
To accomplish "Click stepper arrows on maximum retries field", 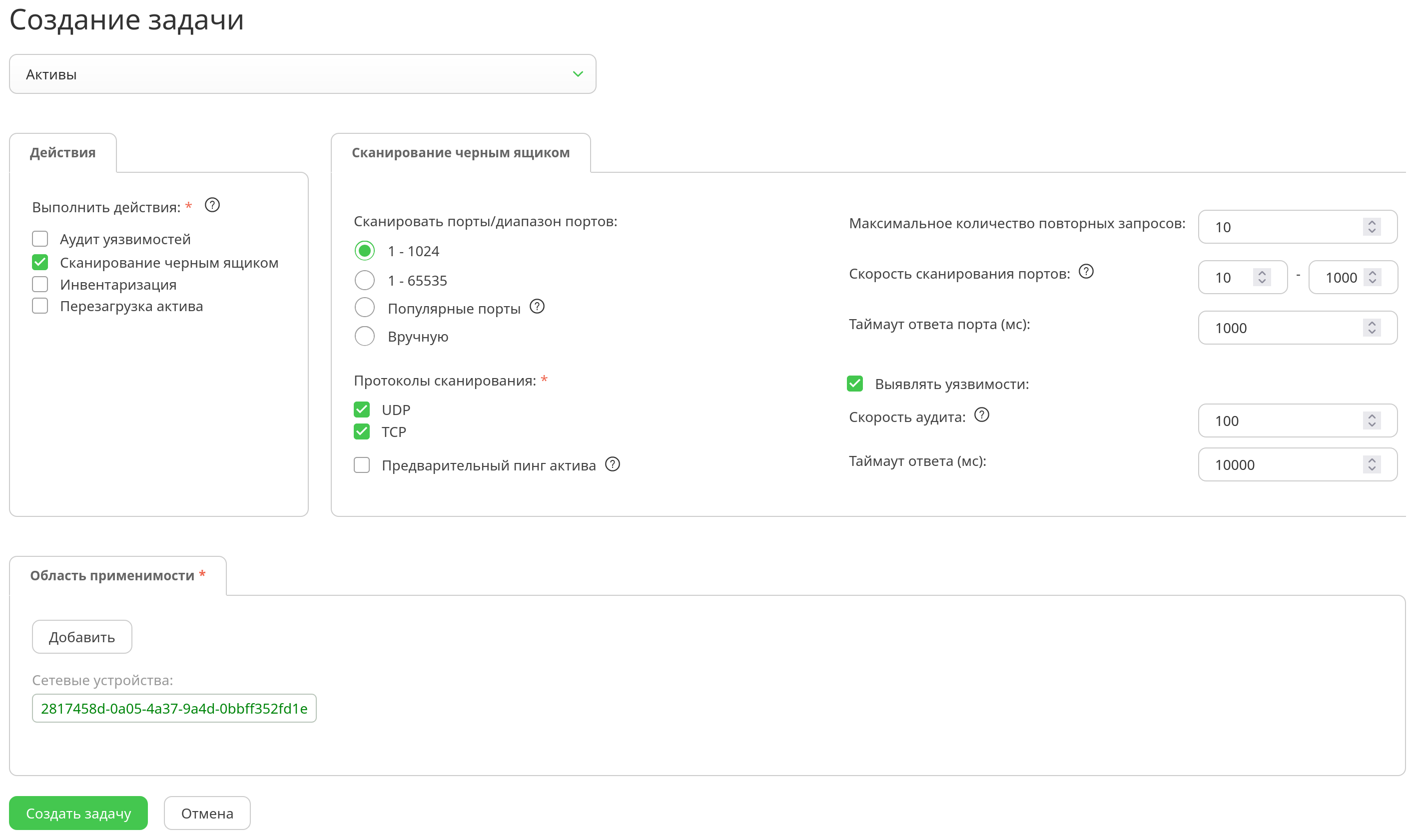I will 1371,226.
